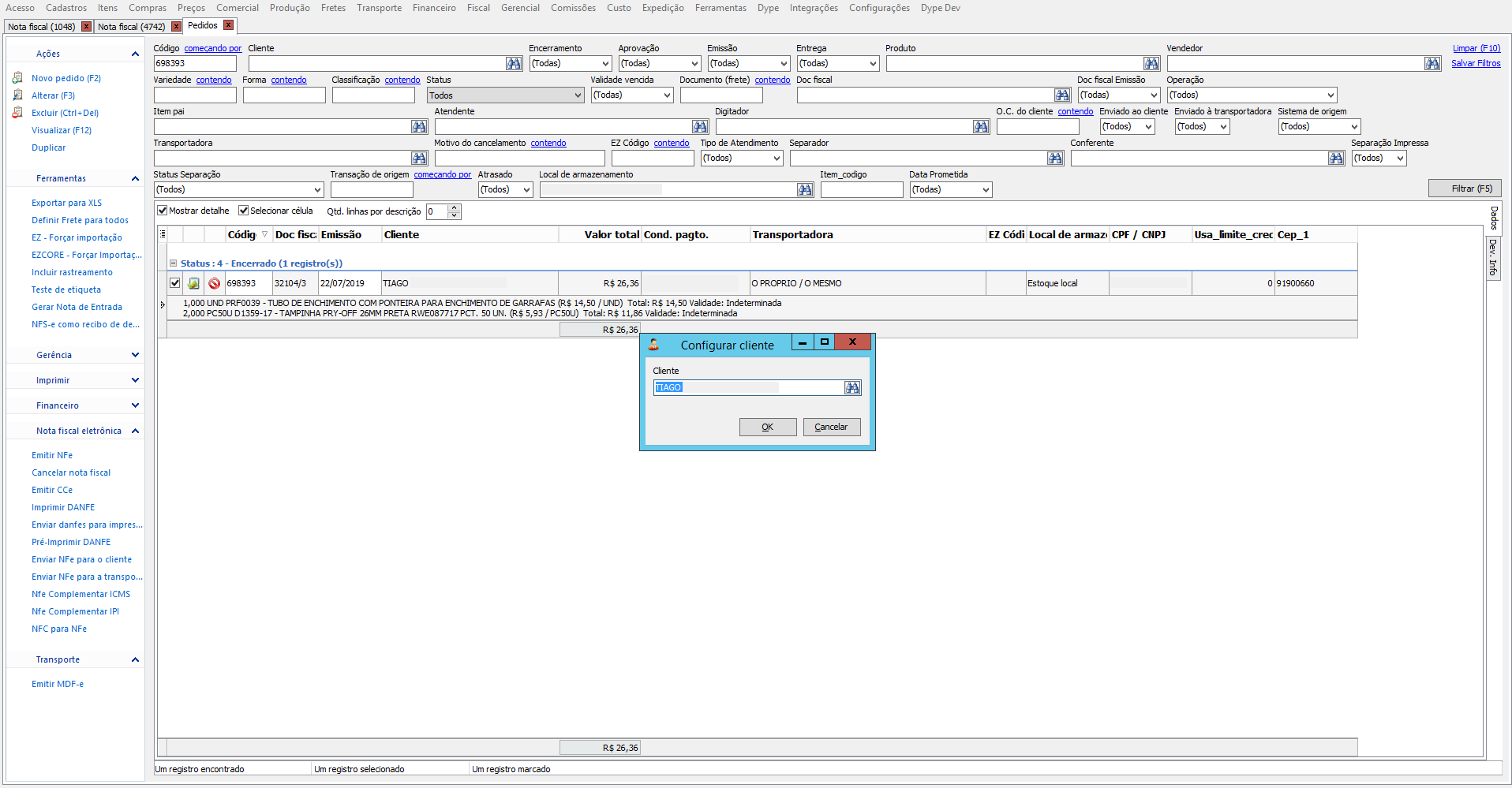
Task: Collapse the Ações sidebar section
Action: pyautogui.click(x=135, y=54)
